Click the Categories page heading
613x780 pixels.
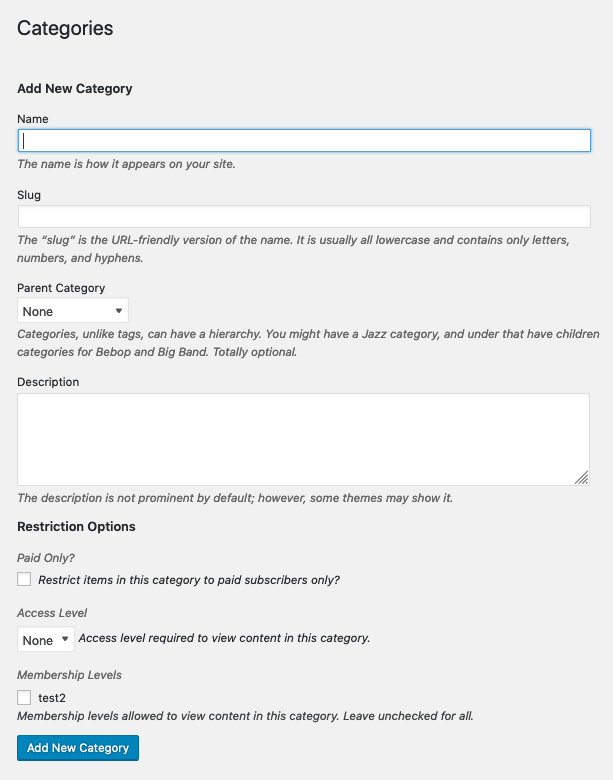(65, 28)
